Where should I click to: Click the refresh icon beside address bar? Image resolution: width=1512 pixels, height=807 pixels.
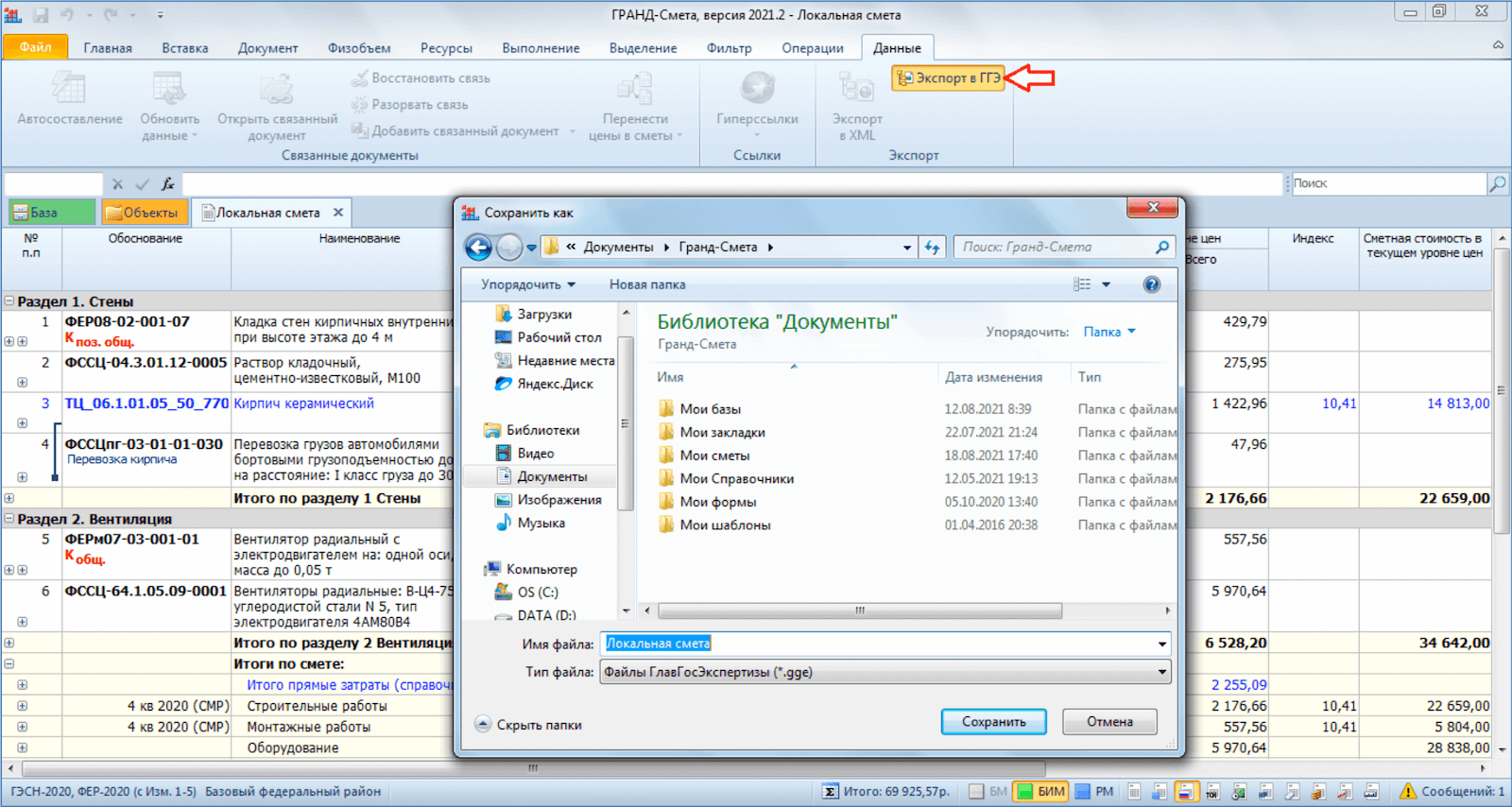point(933,248)
